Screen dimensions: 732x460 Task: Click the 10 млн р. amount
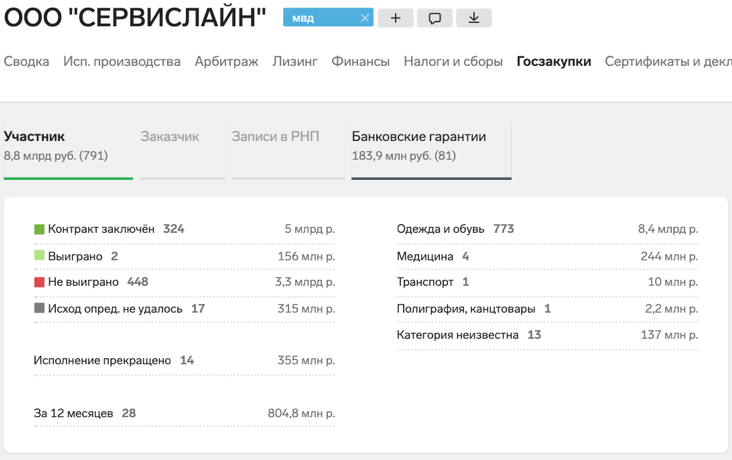(x=673, y=282)
